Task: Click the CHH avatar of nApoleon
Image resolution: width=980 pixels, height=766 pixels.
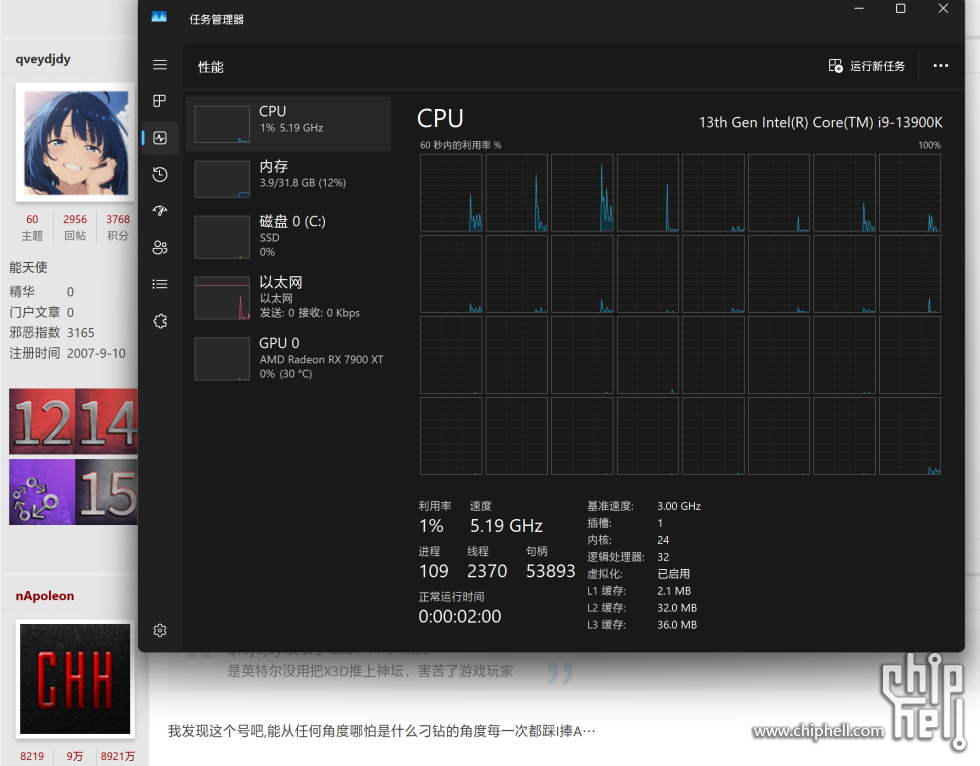Action: click(75, 679)
